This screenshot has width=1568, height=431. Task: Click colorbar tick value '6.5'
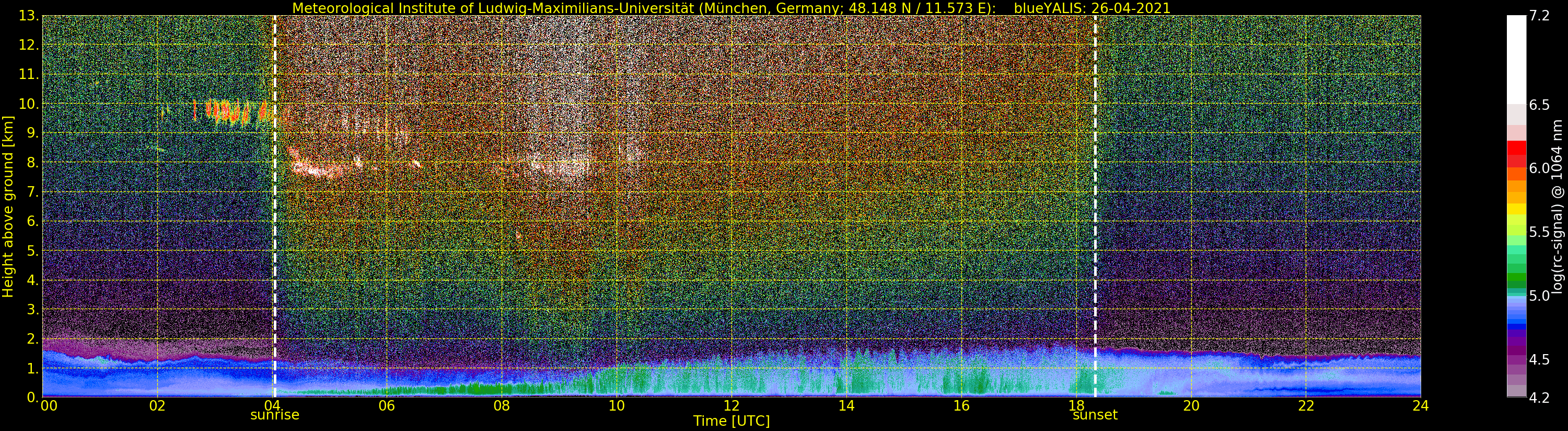[1539, 105]
